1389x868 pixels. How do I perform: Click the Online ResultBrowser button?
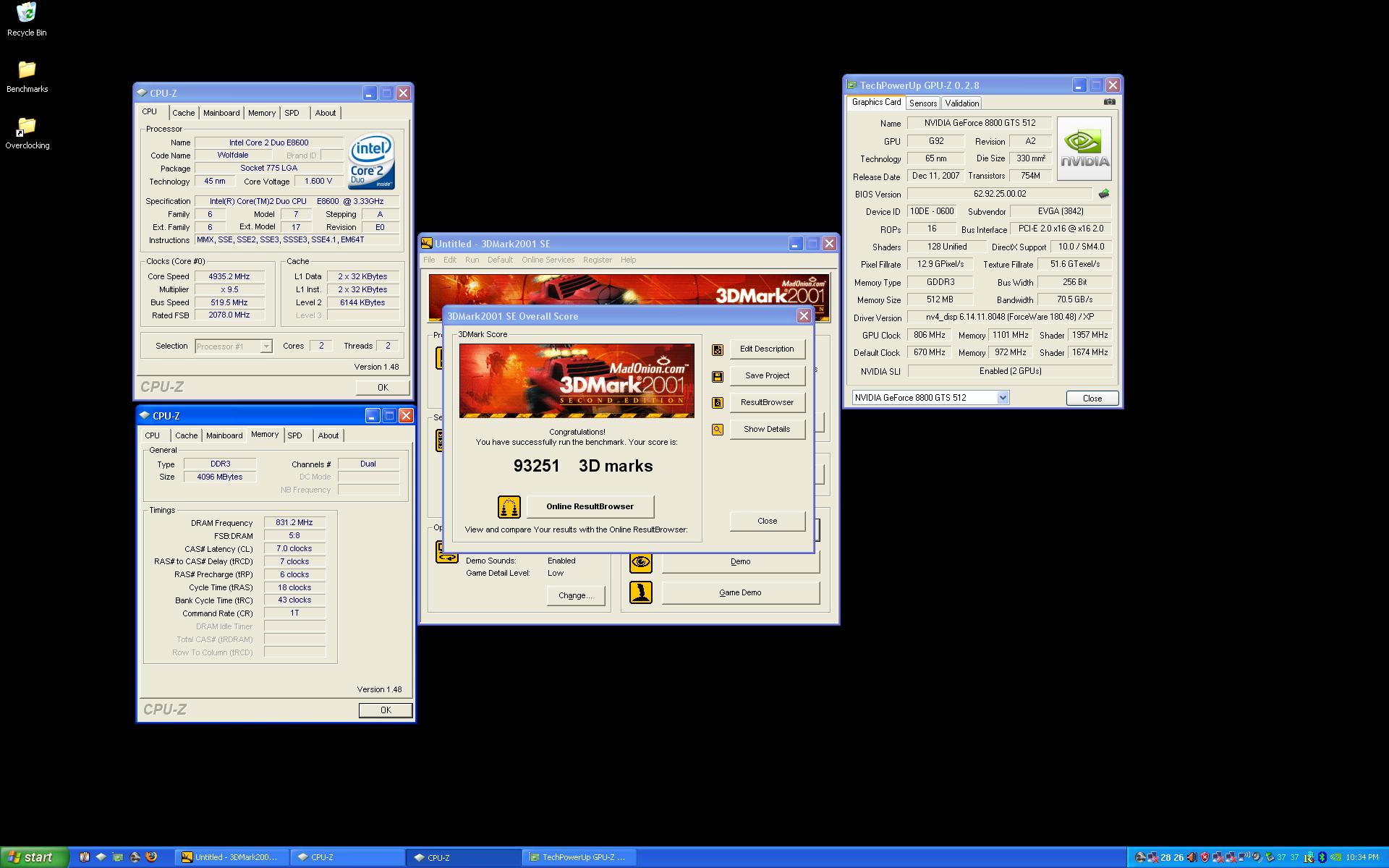coord(590,506)
